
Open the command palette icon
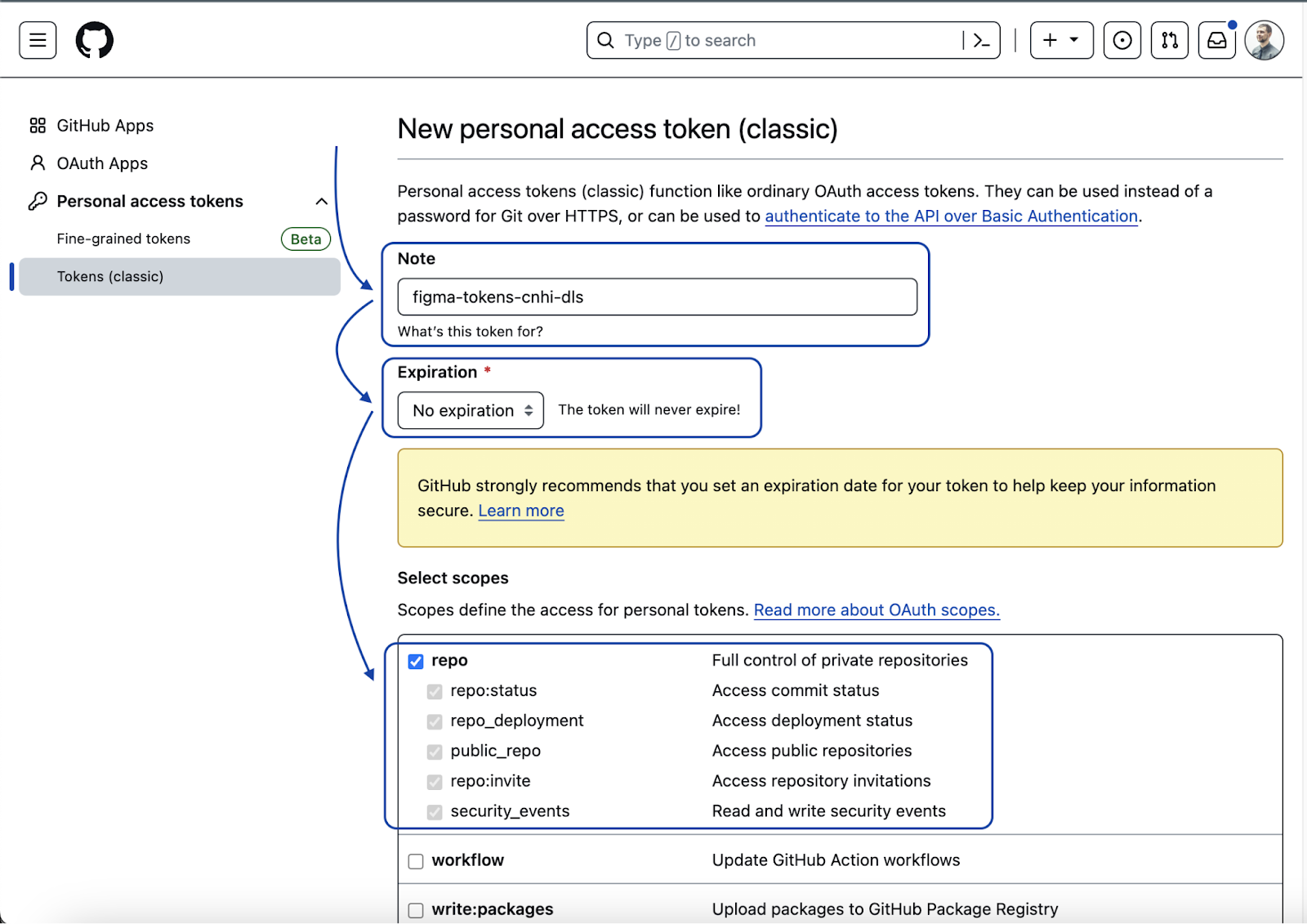(x=981, y=40)
